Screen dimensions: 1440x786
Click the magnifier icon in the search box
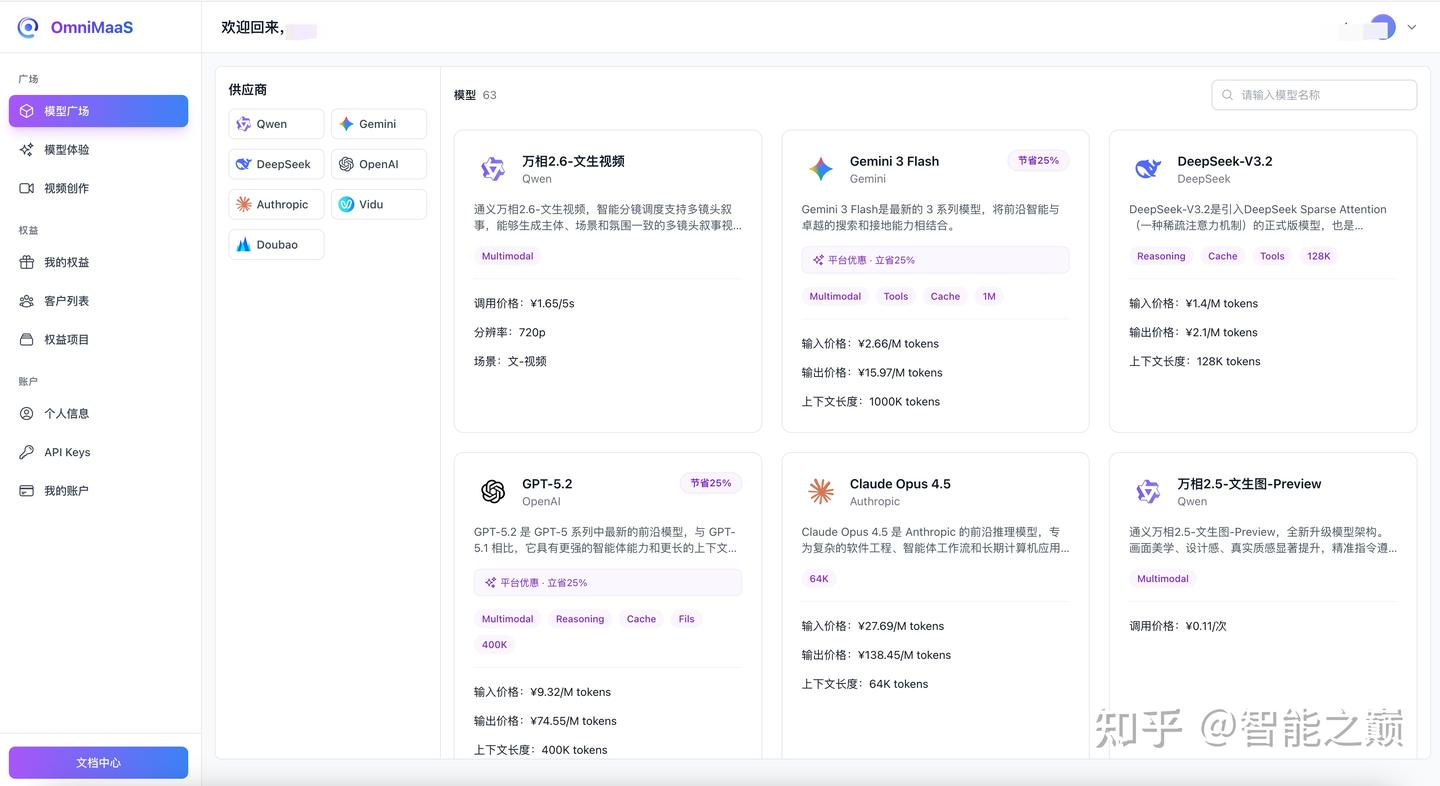pyautogui.click(x=1227, y=94)
